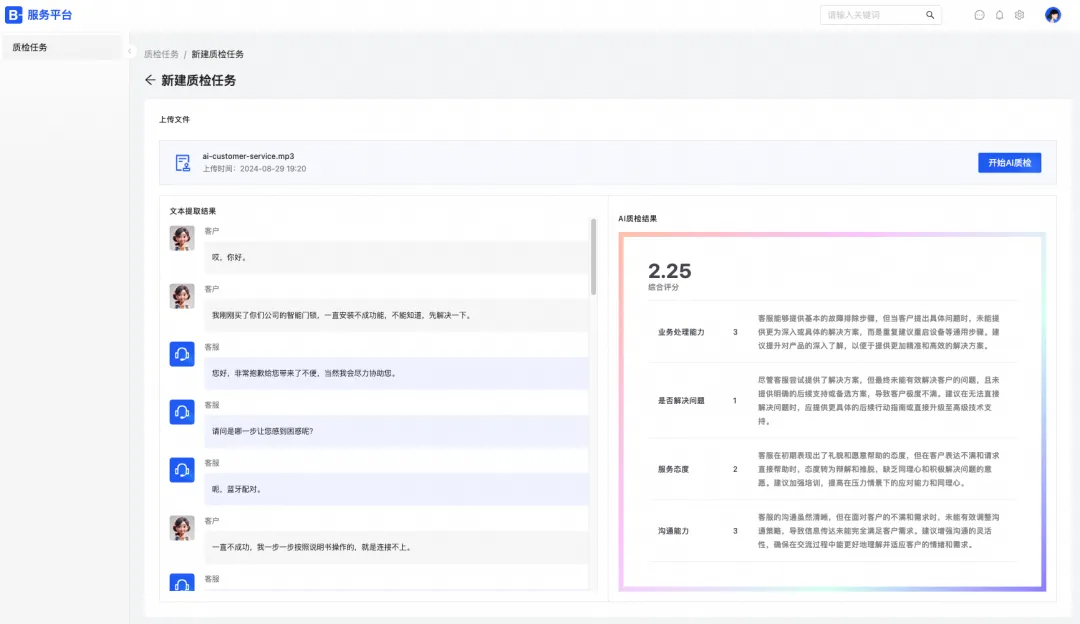Click the back arrow beside 新建质检任务

pos(150,80)
